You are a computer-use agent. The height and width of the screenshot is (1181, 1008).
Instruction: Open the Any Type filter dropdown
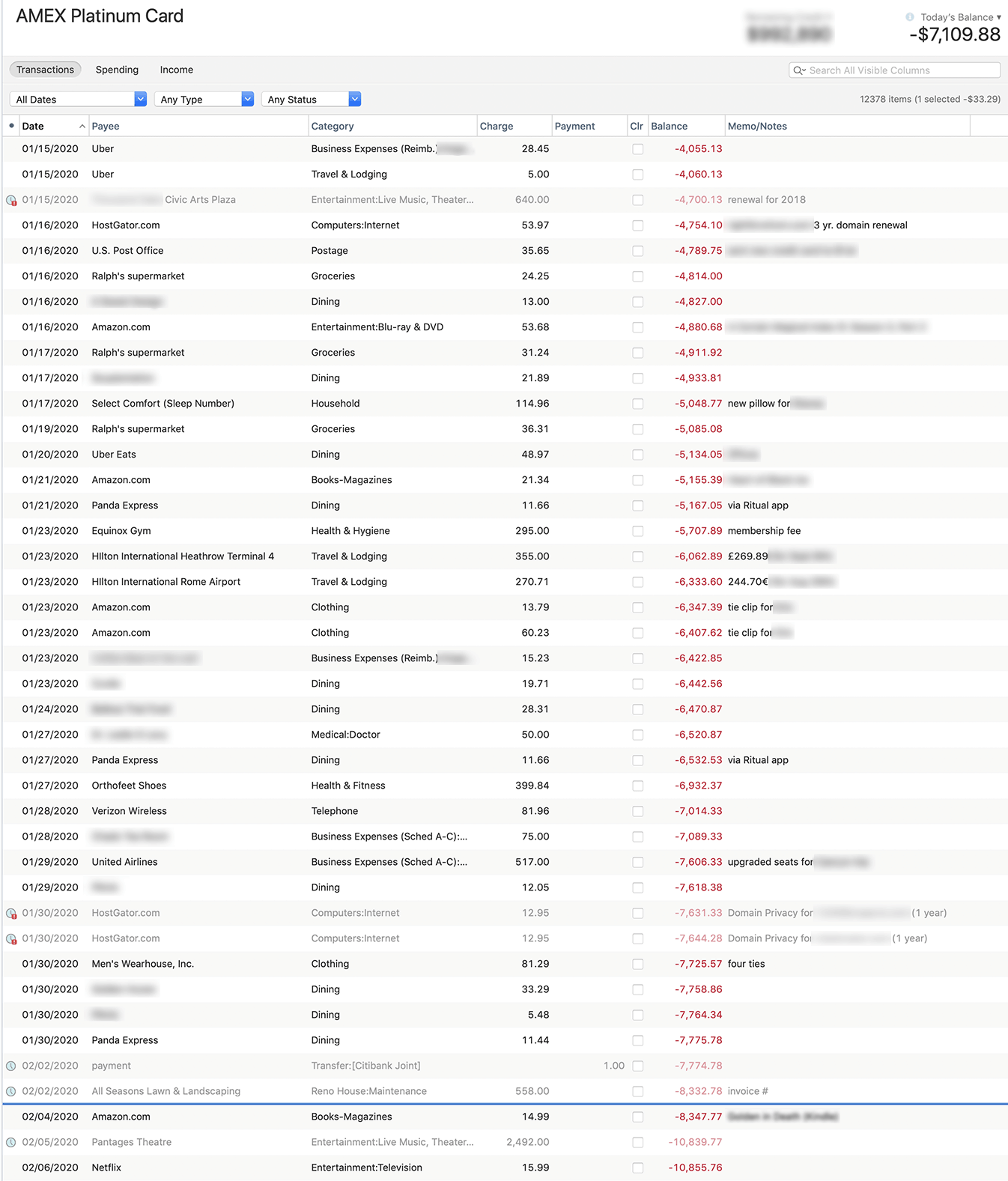tap(204, 99)
